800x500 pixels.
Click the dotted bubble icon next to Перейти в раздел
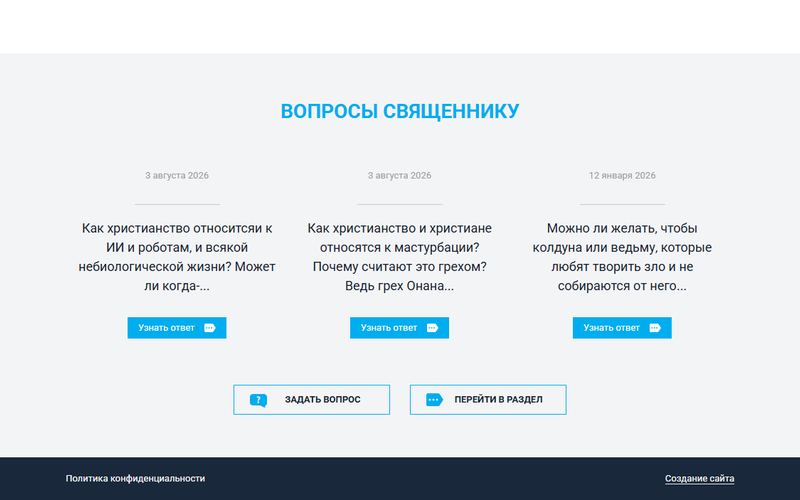point(434,400)
